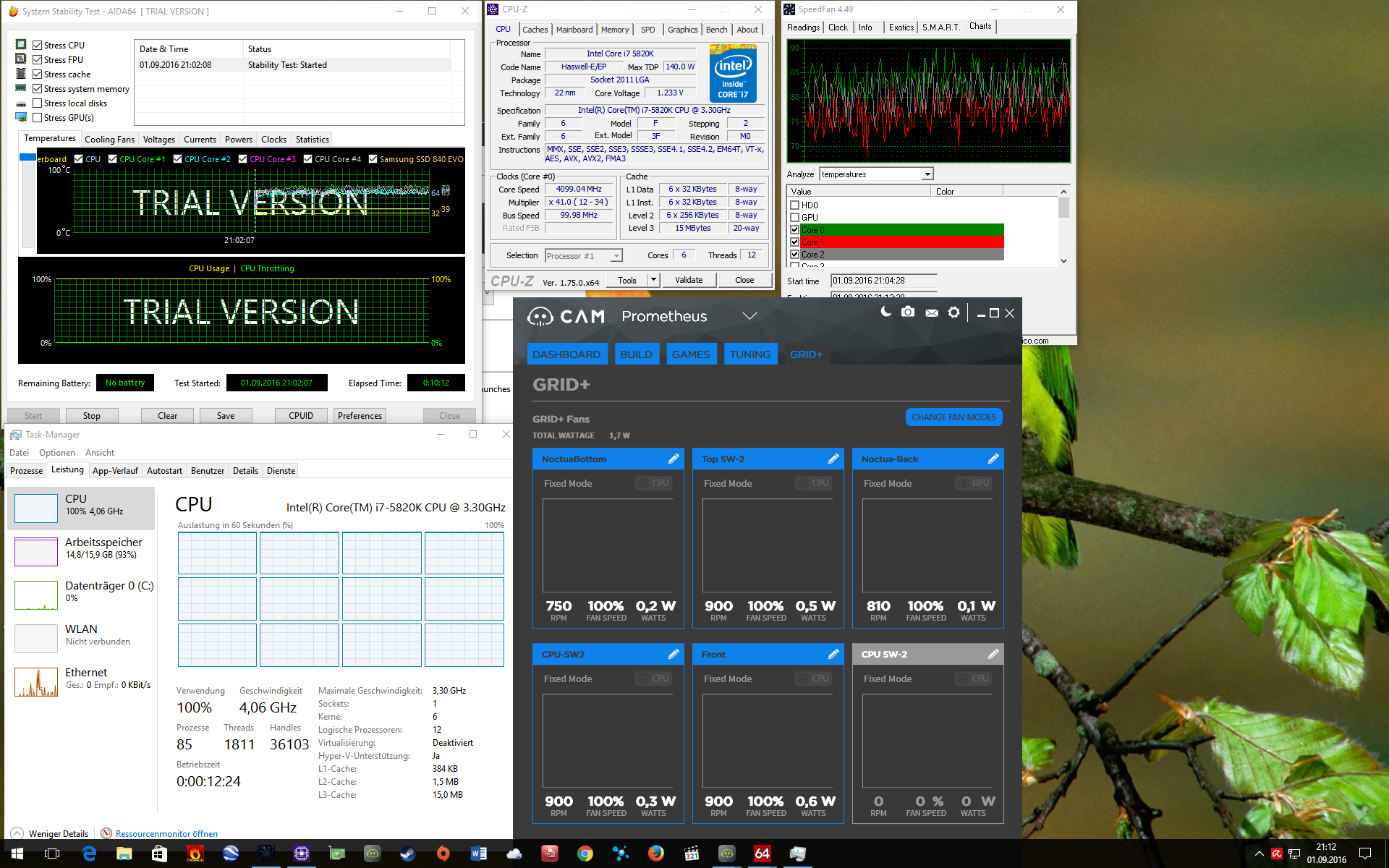
Task: Click the CAM screenshot camera icon
Action: click(x=908, y=312)
